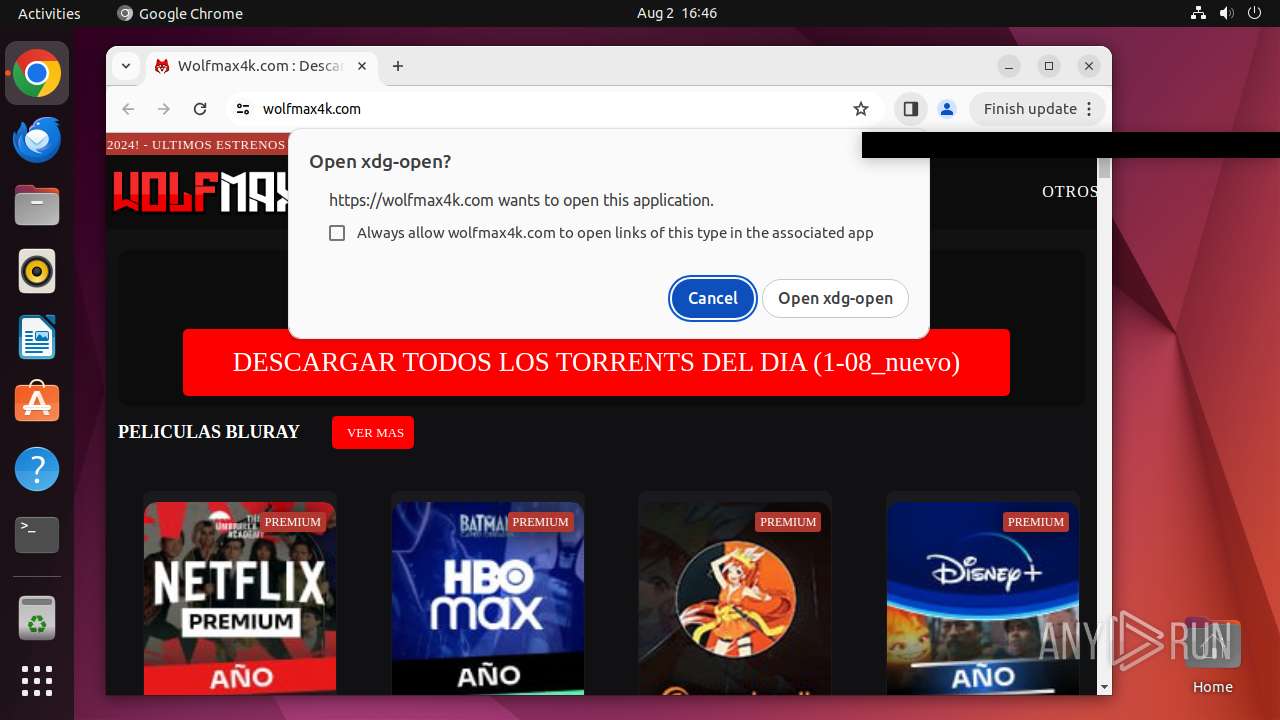Click the Open xdg-open button
Image resolution: width=1280 pixels, height=720 pixels.
click(835, 298)
